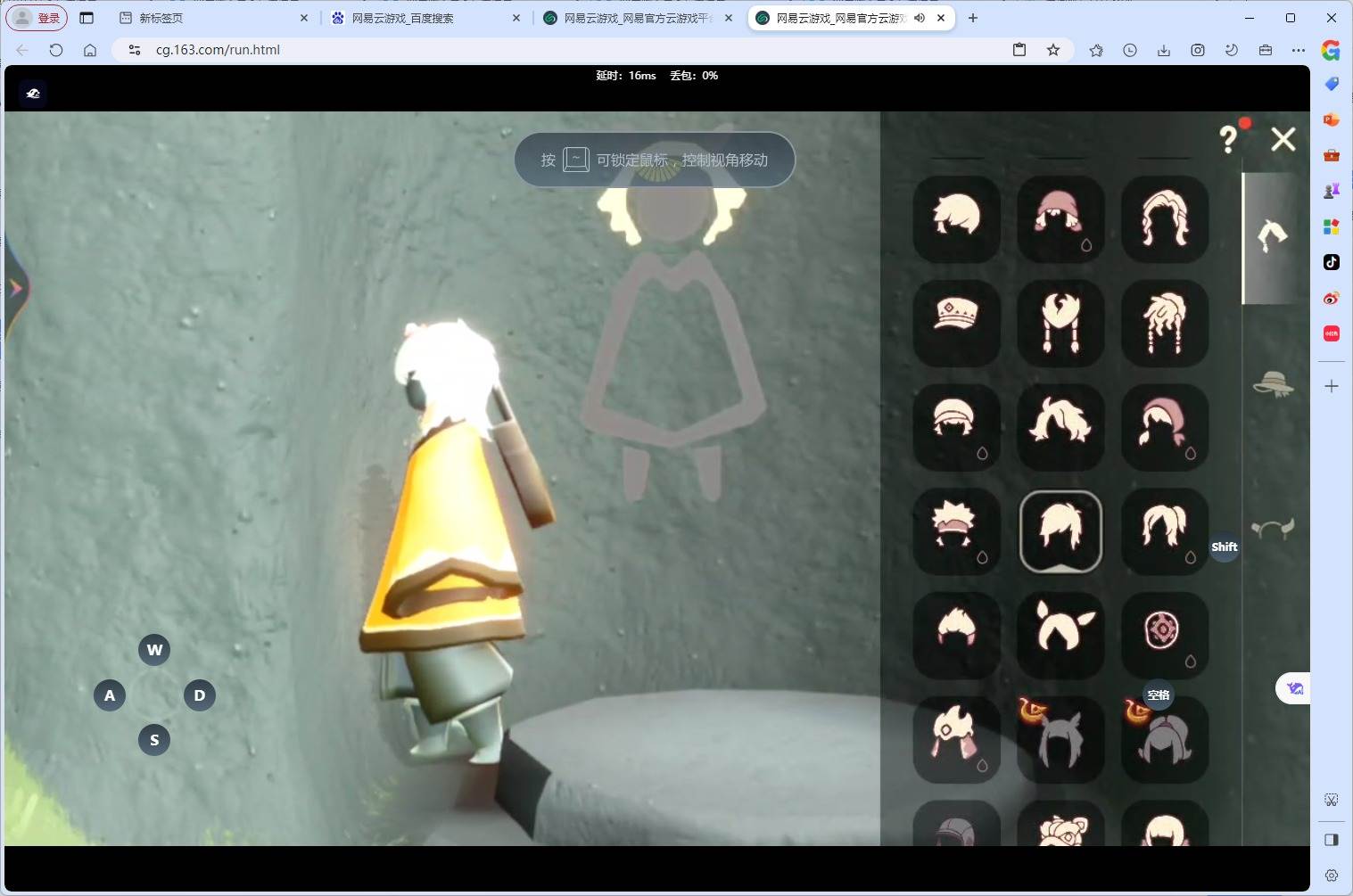1353x896 pixels.
Task: Click the 空格 key overlay button
Action: pyautogui.click(x=1159, y=695)
